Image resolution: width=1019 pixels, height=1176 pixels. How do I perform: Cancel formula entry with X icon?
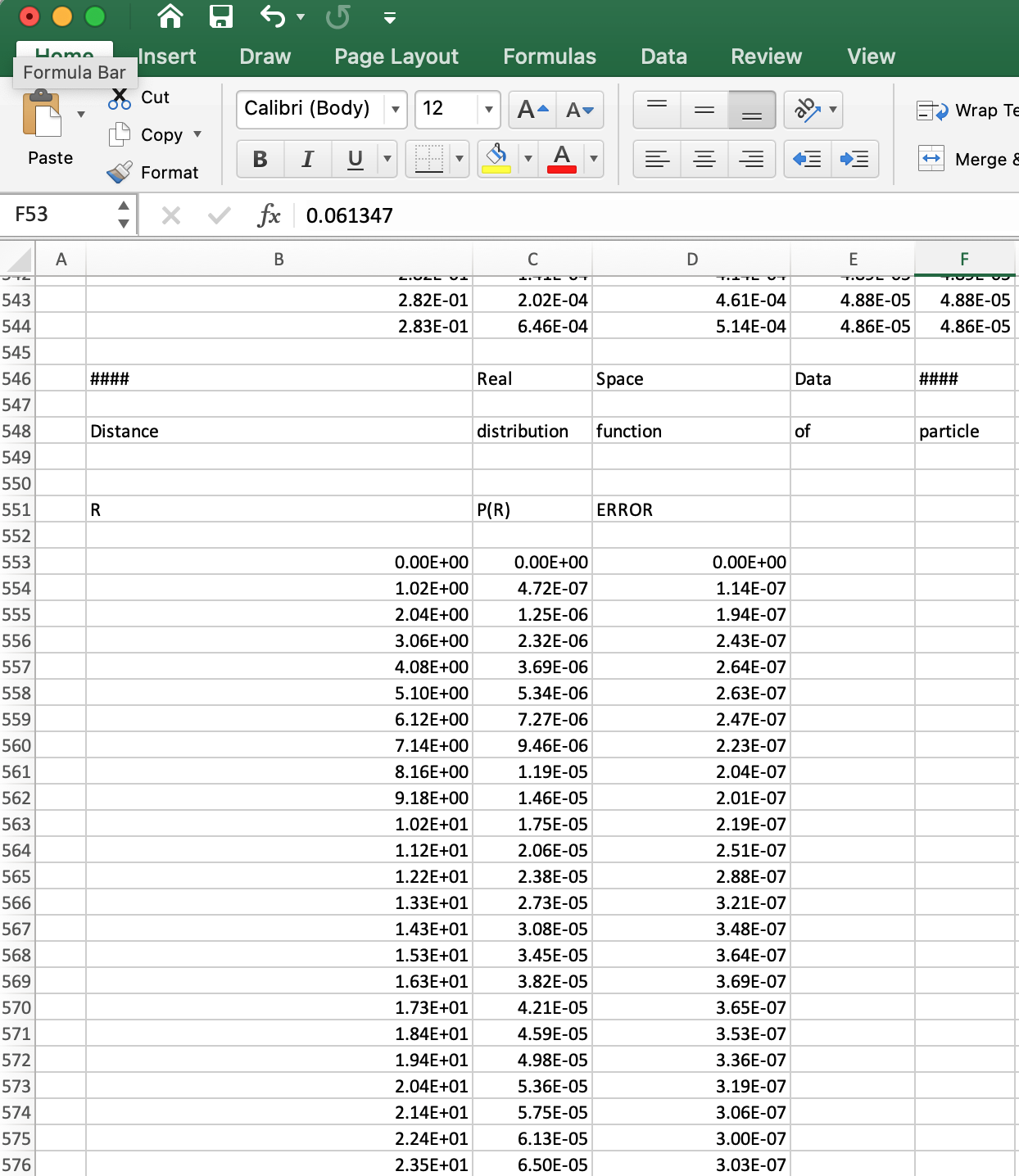point(171,215)
